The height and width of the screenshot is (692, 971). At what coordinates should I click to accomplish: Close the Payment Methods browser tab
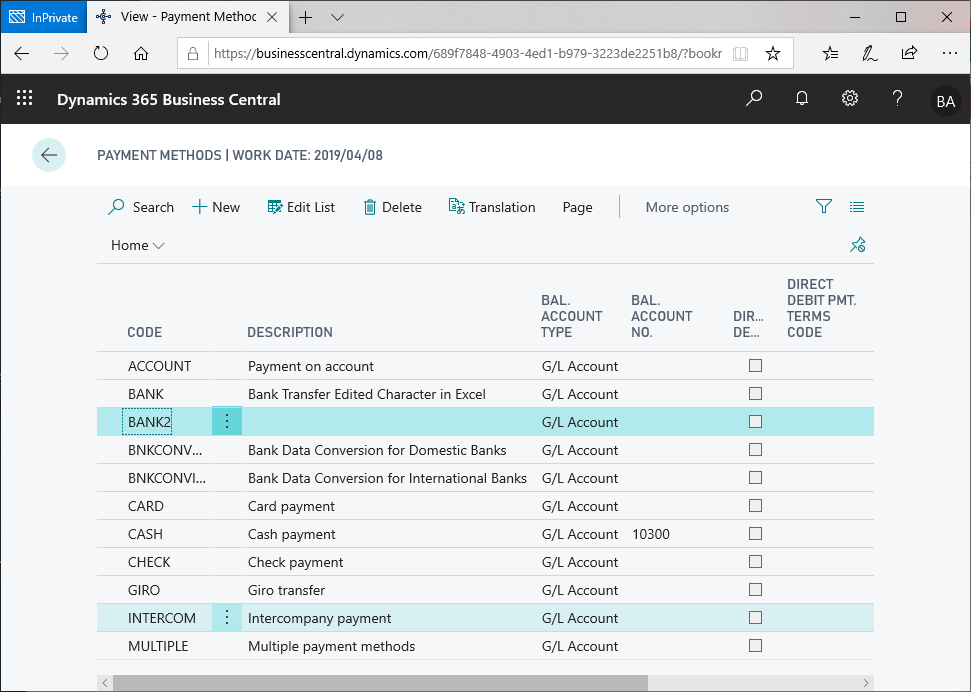click(272, 17)
